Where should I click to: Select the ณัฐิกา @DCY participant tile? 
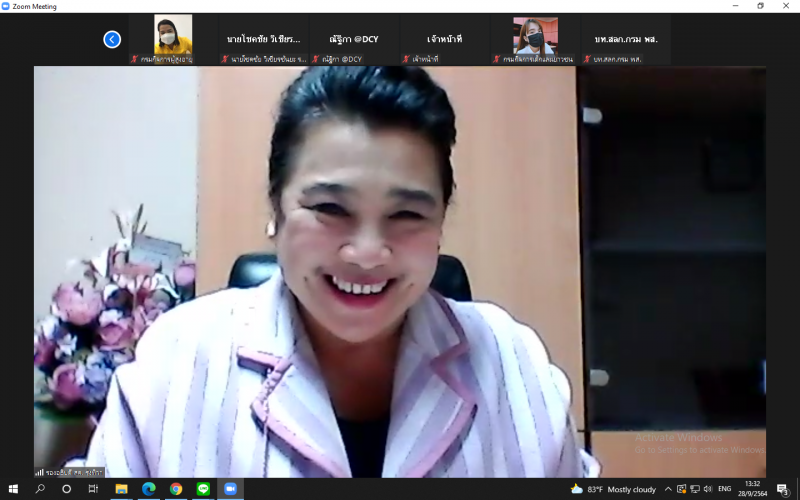(x=354, y=39)
